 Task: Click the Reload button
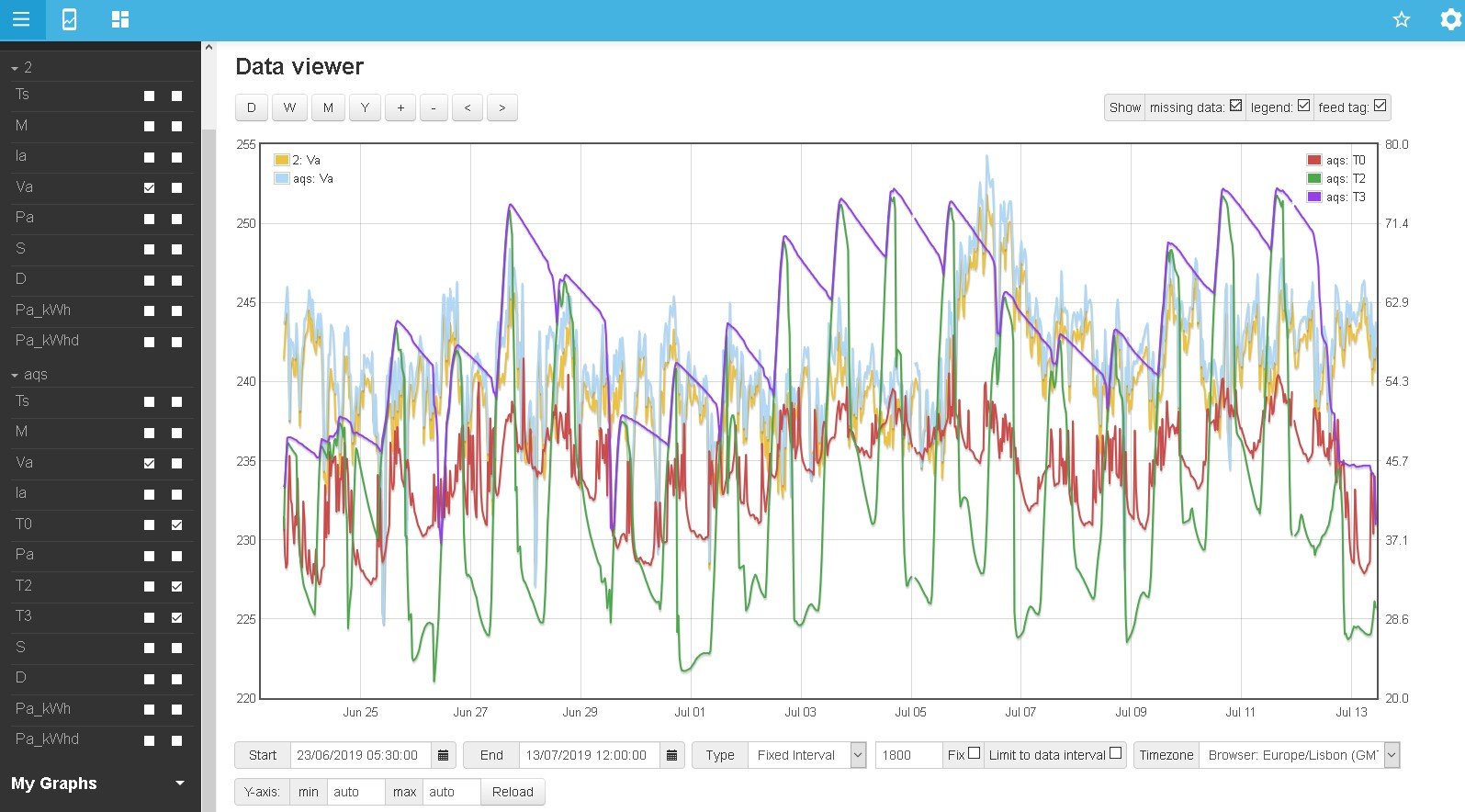[513, 792]
